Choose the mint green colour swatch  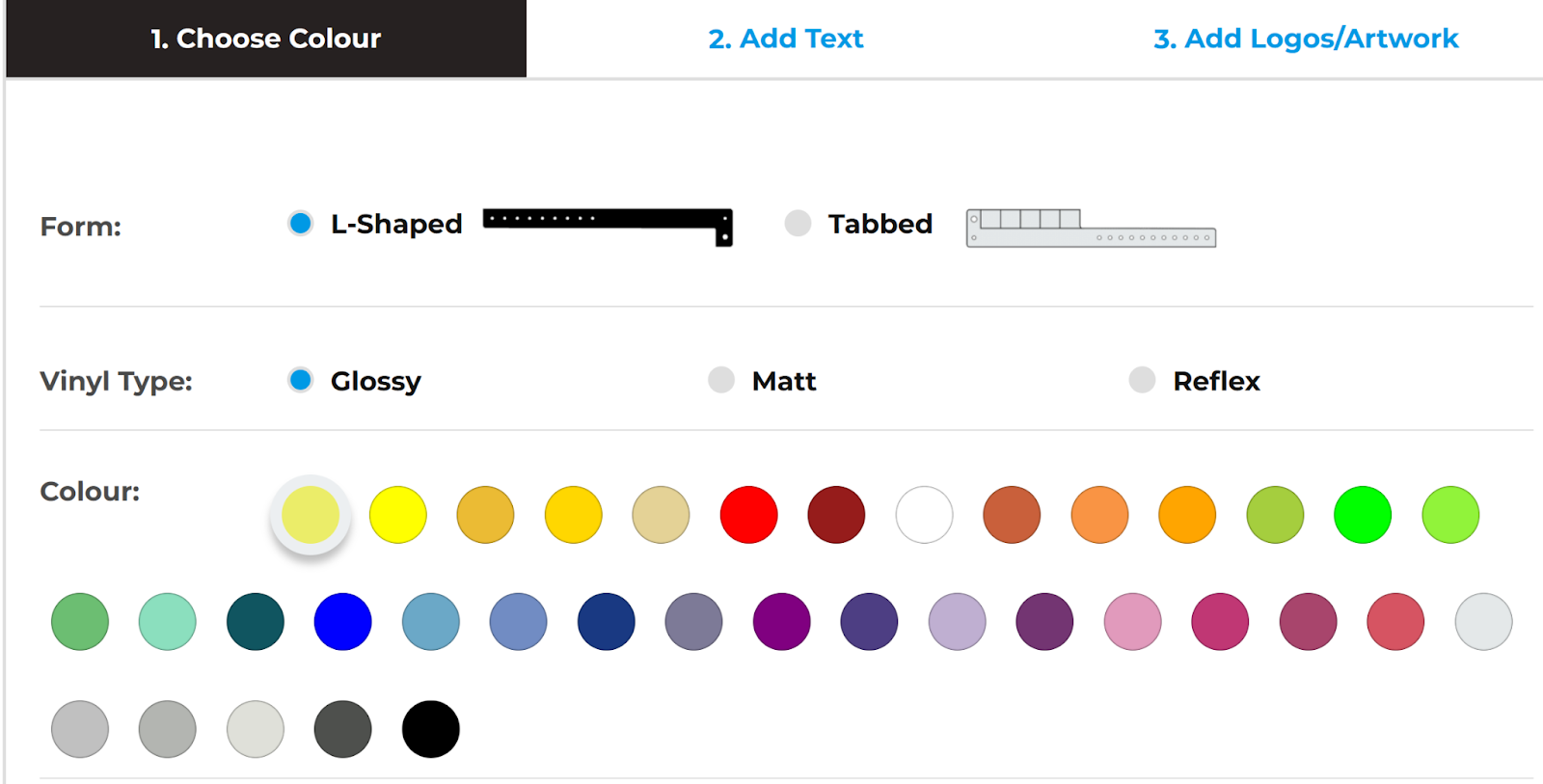[167, 622]
